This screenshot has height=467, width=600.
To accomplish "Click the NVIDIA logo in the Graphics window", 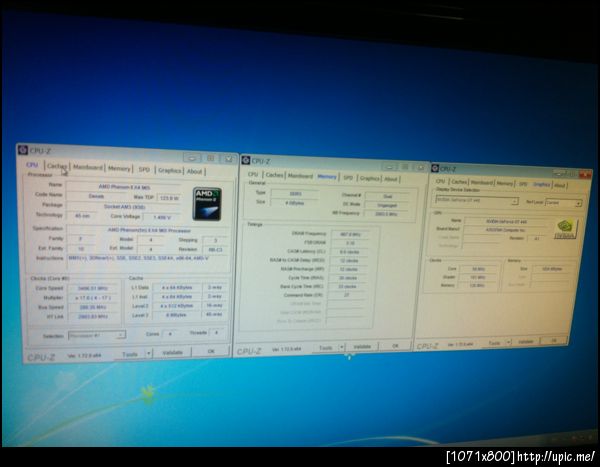I will [x=566, y=229].
